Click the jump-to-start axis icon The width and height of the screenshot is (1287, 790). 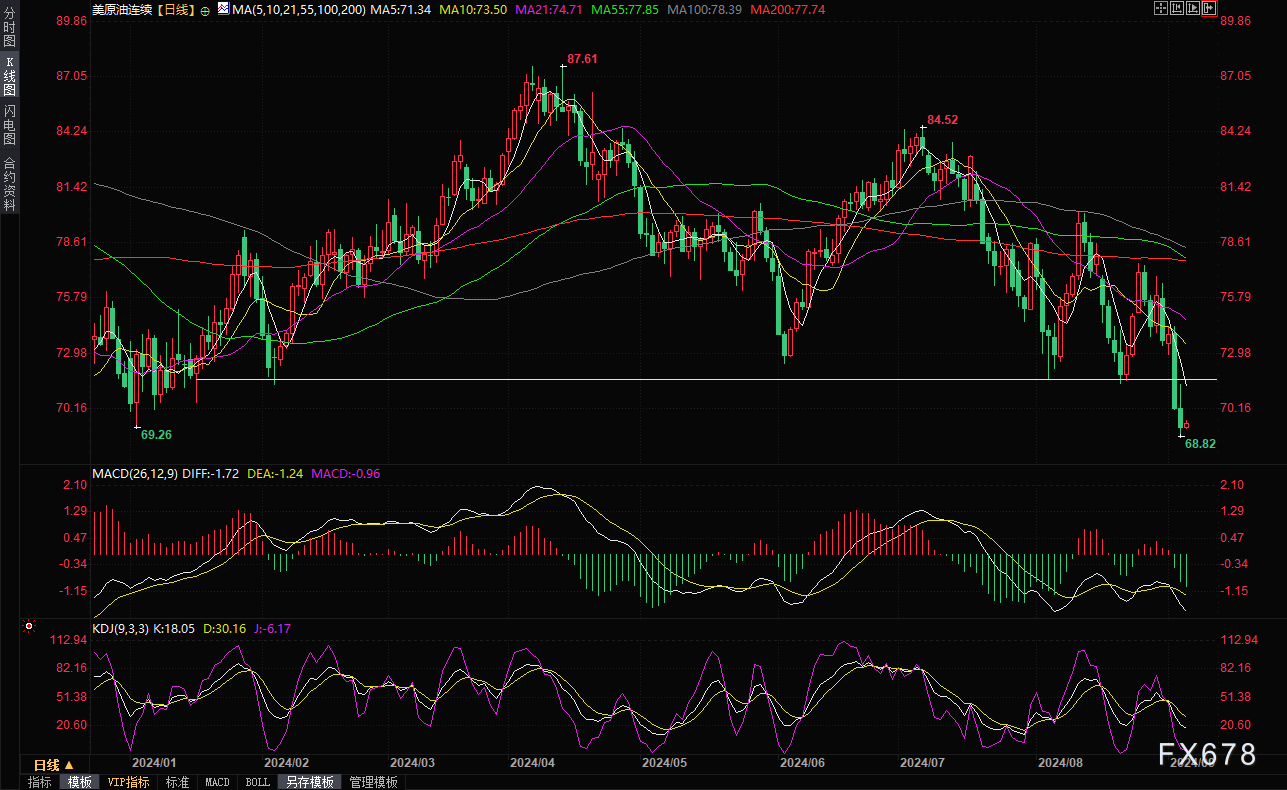point(1176,9)
